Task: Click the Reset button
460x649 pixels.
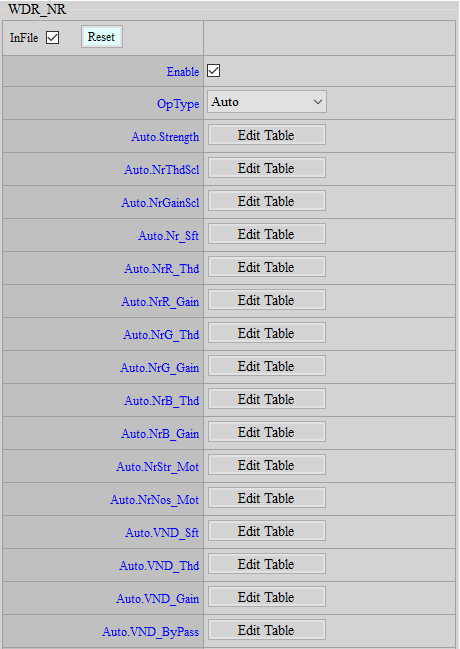Action: 101,37
